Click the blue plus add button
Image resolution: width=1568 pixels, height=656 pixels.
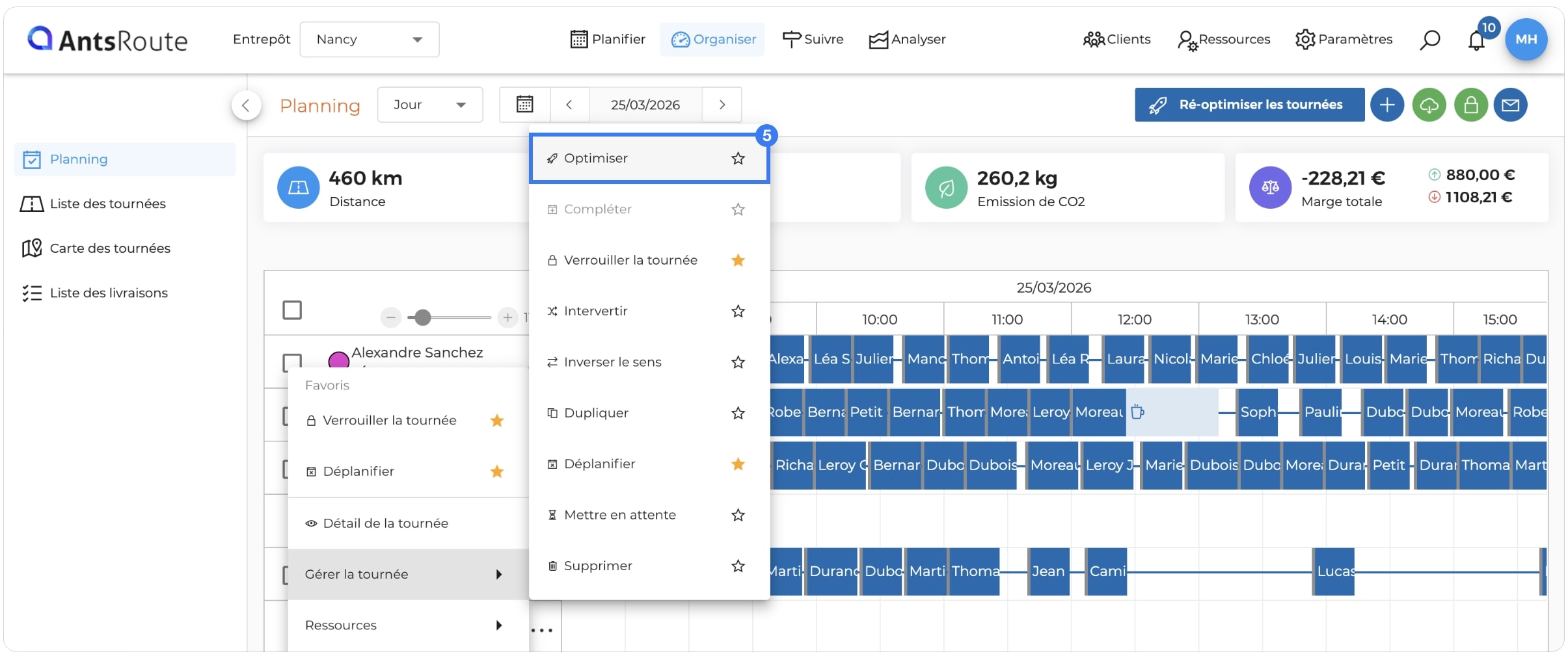1387,105
